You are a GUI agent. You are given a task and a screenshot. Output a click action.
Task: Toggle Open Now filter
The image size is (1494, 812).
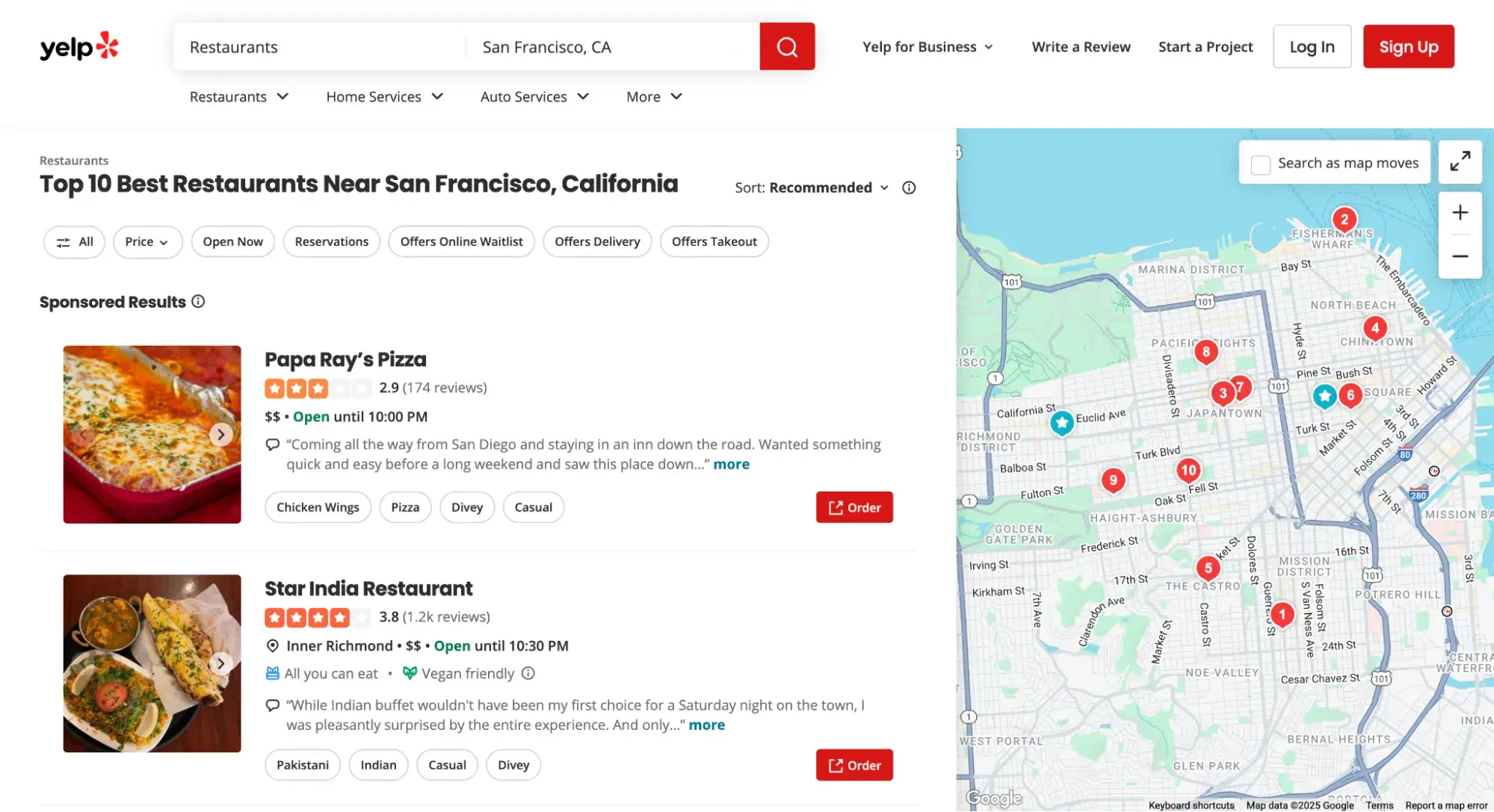[232, 241]
